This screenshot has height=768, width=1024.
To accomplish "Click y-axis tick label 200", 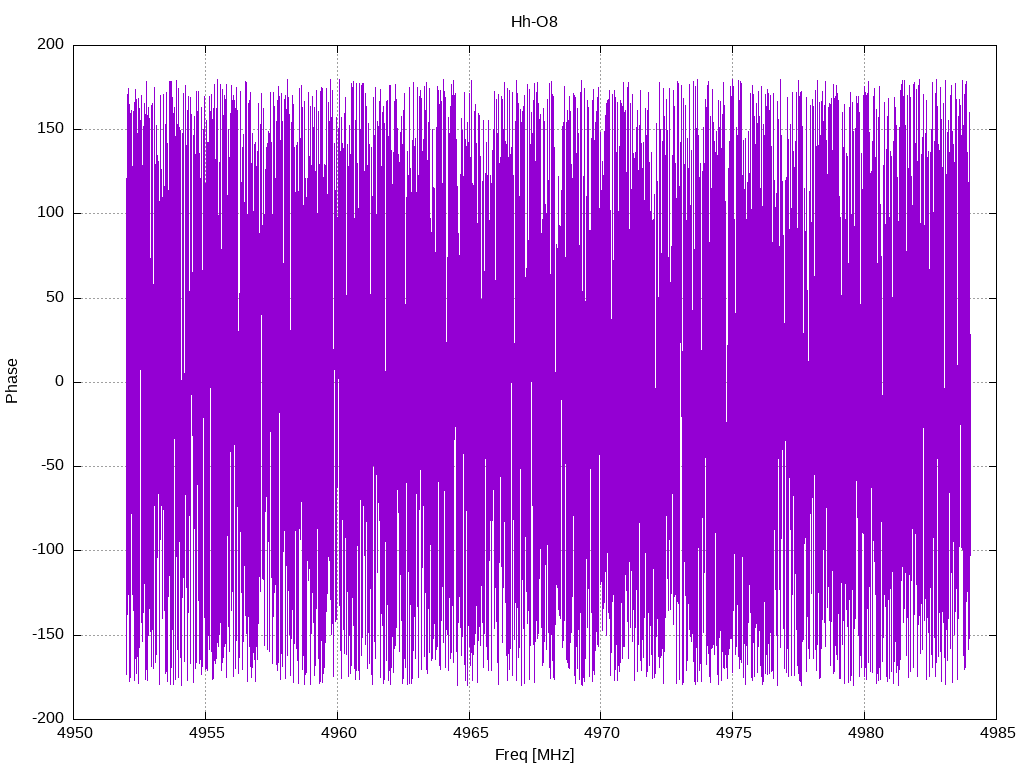I will pos(52,44).
